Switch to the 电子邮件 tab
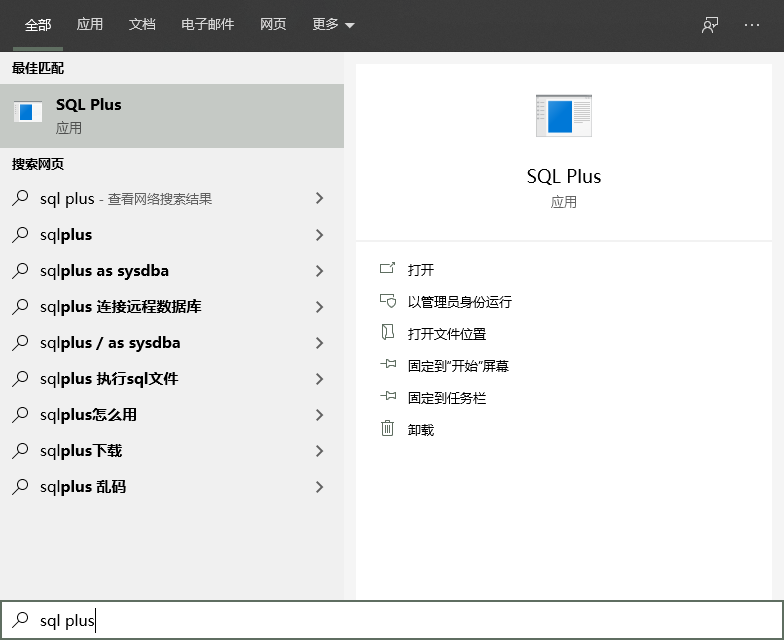This screenshot has height=640, width=784. click(x=208, y=24)
